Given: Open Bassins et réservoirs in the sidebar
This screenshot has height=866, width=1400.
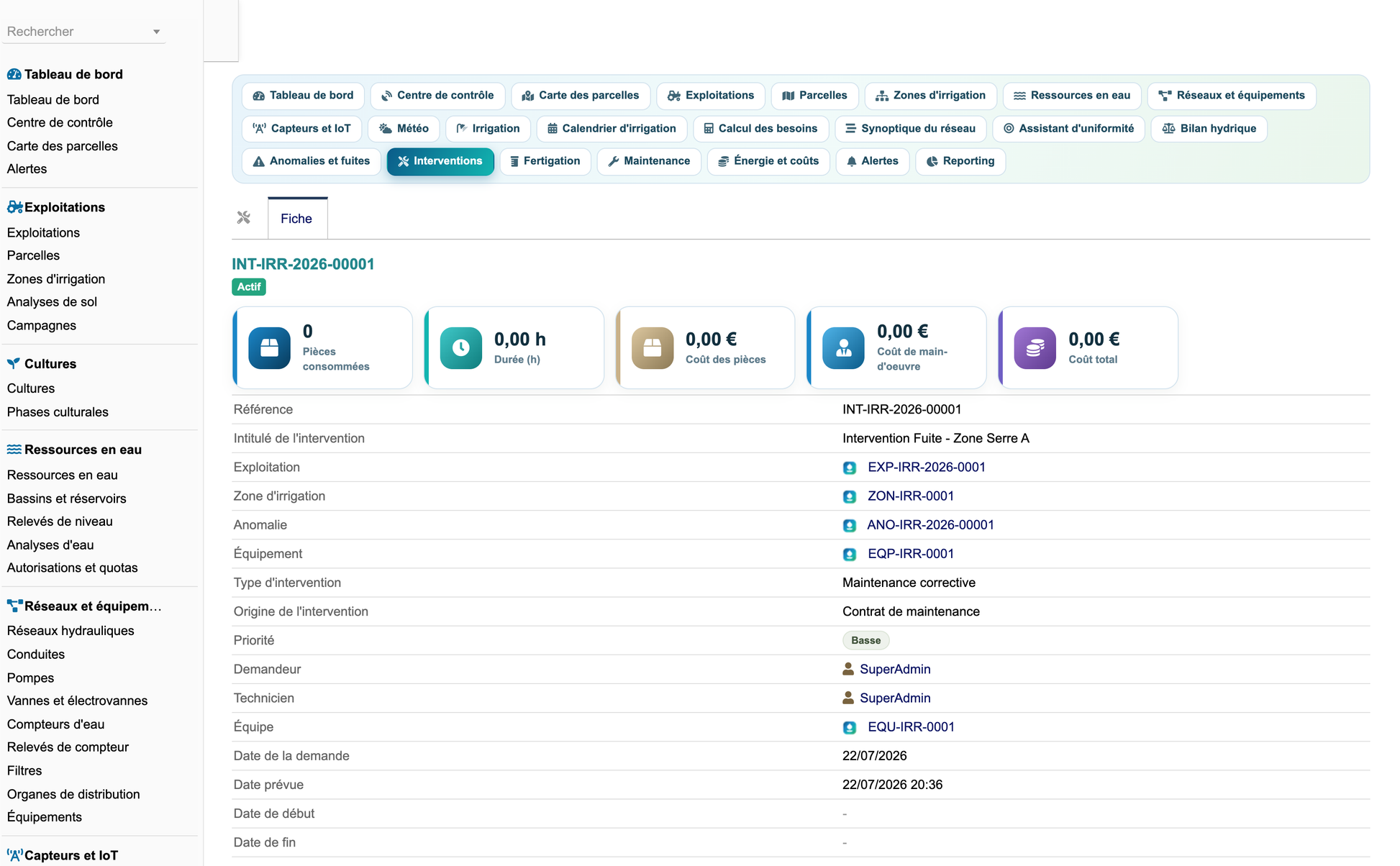Looking at the screenshot, I should 67,498.
